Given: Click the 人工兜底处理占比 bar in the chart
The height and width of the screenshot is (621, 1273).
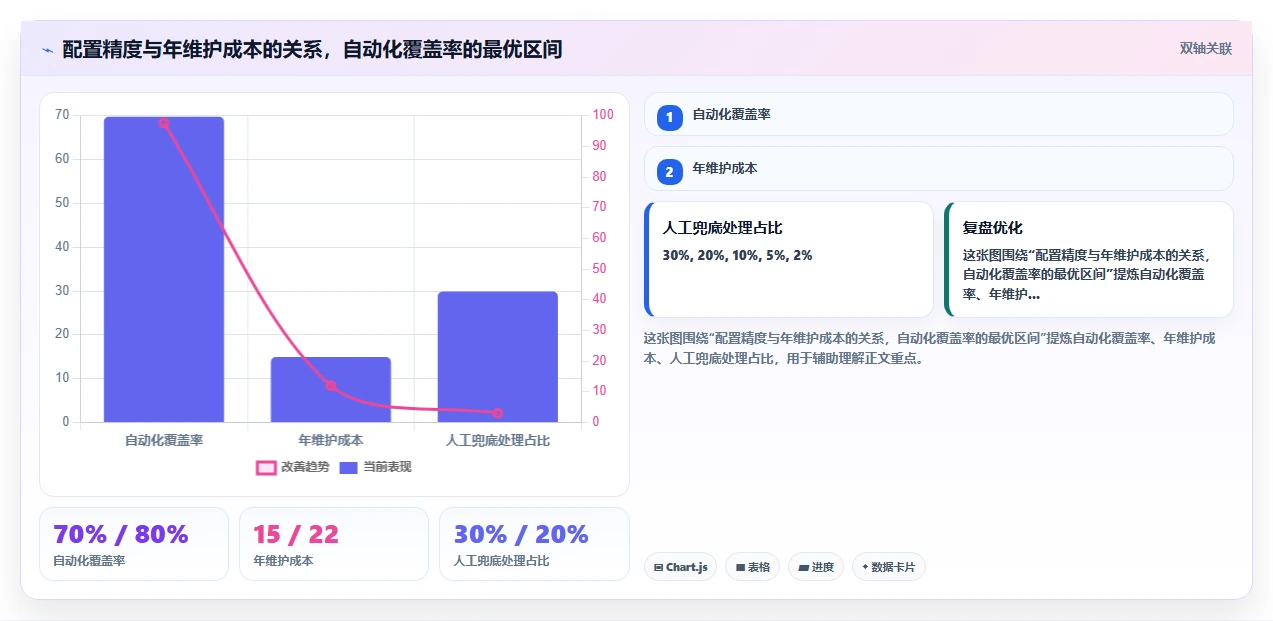Looking at the screenshot, I should click(497, 357).
